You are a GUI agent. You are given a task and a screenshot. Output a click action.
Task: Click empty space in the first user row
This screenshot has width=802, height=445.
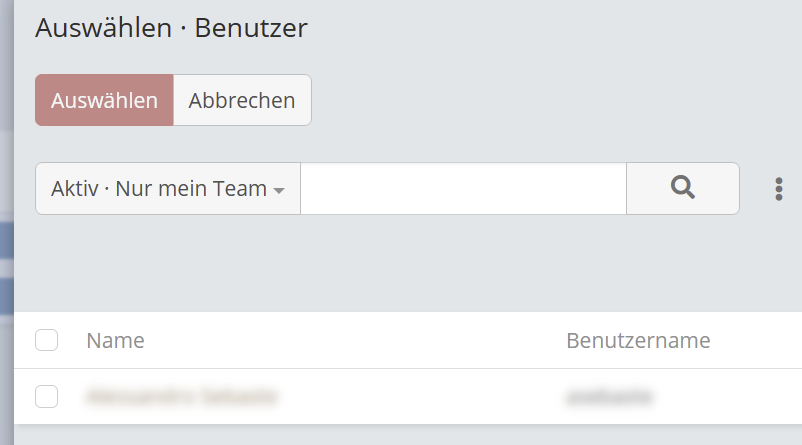(x=419, y=396)
